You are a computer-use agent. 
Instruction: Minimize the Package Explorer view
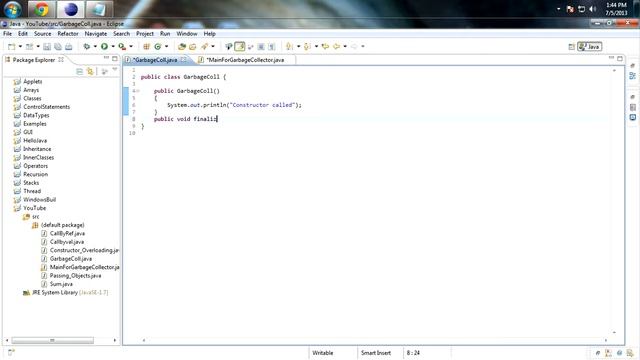[x=106, y=58]
